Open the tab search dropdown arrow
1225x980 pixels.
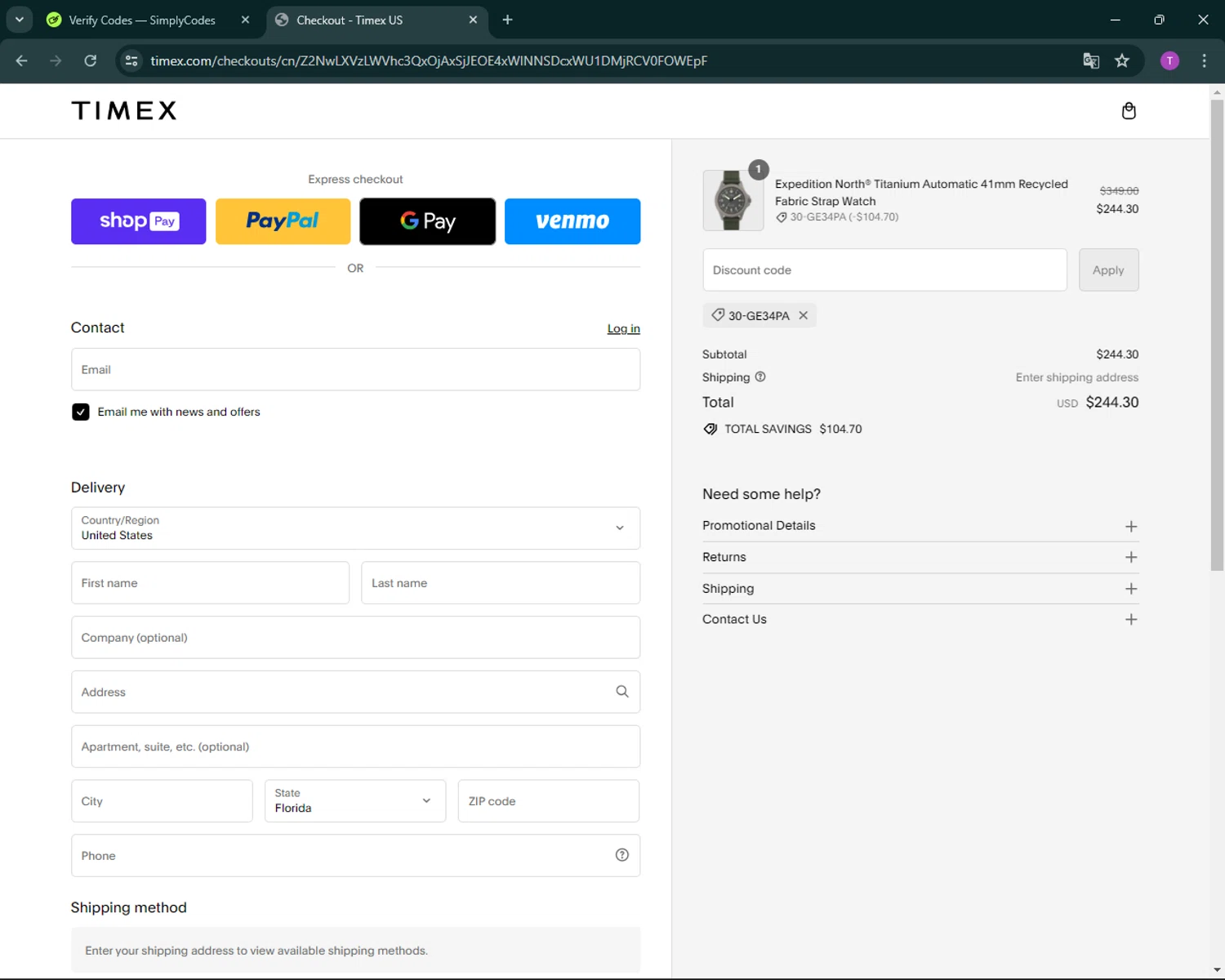coord(19,20)
